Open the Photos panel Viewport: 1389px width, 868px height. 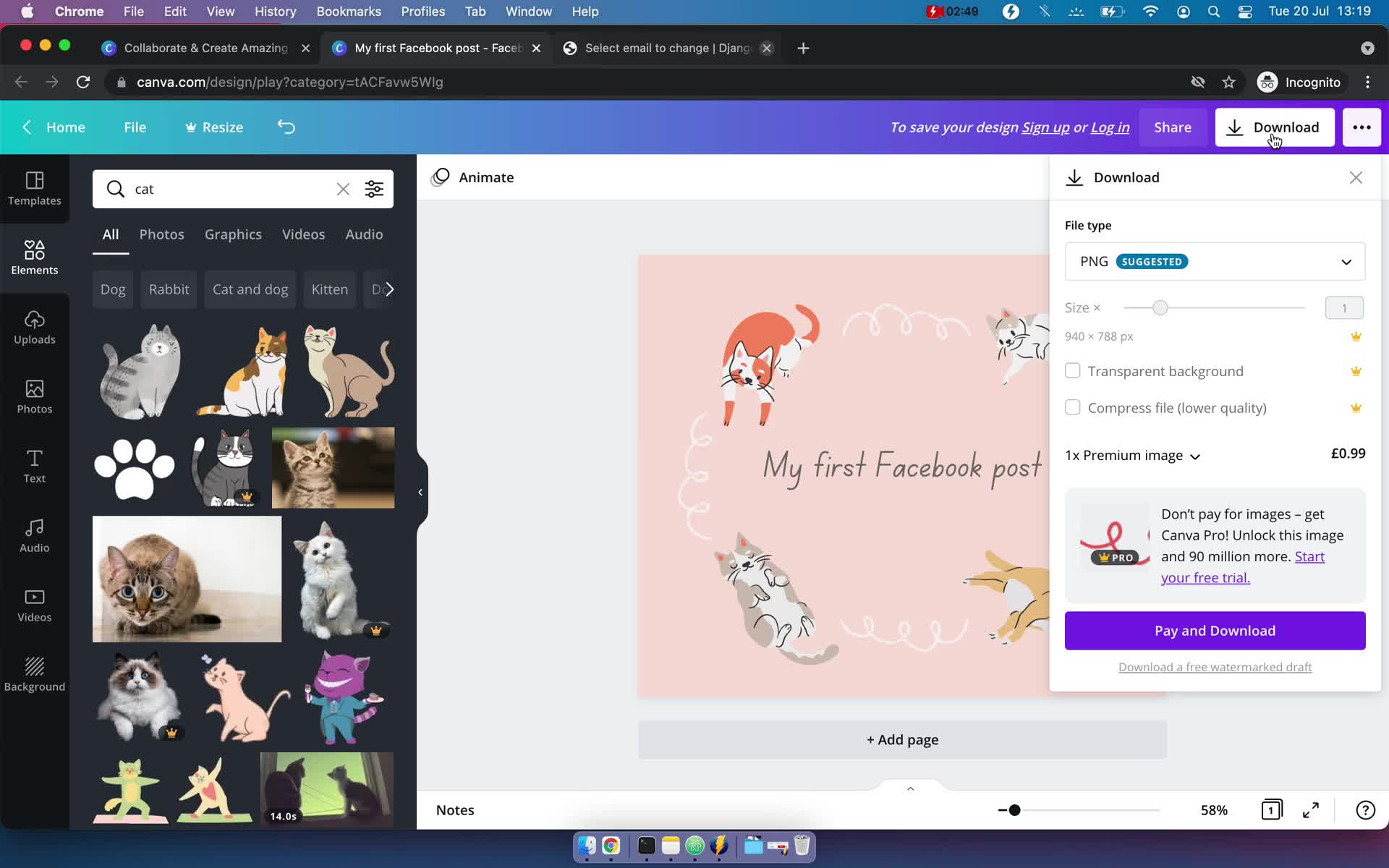point(34,396)
